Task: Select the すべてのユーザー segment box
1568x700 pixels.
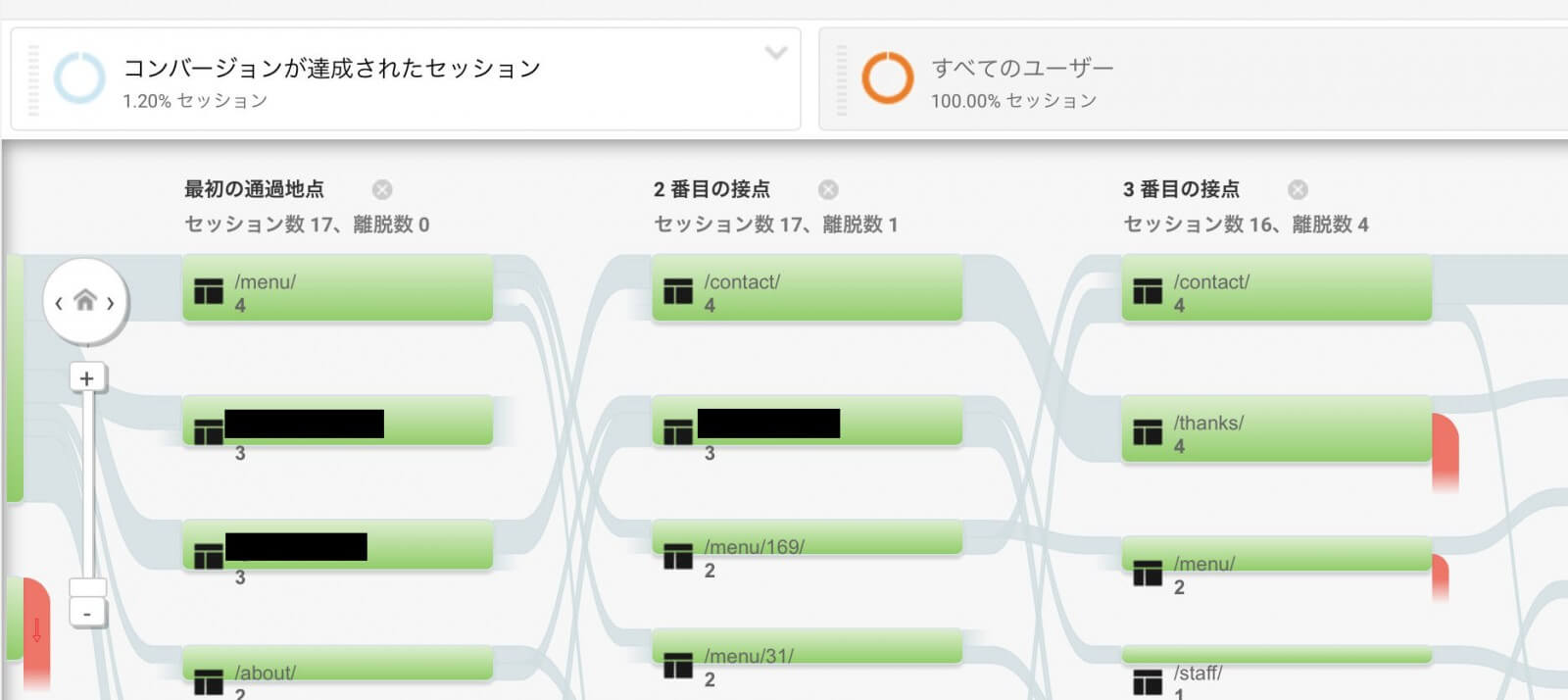Action: pyautogui.click(x=1193, y=78)
